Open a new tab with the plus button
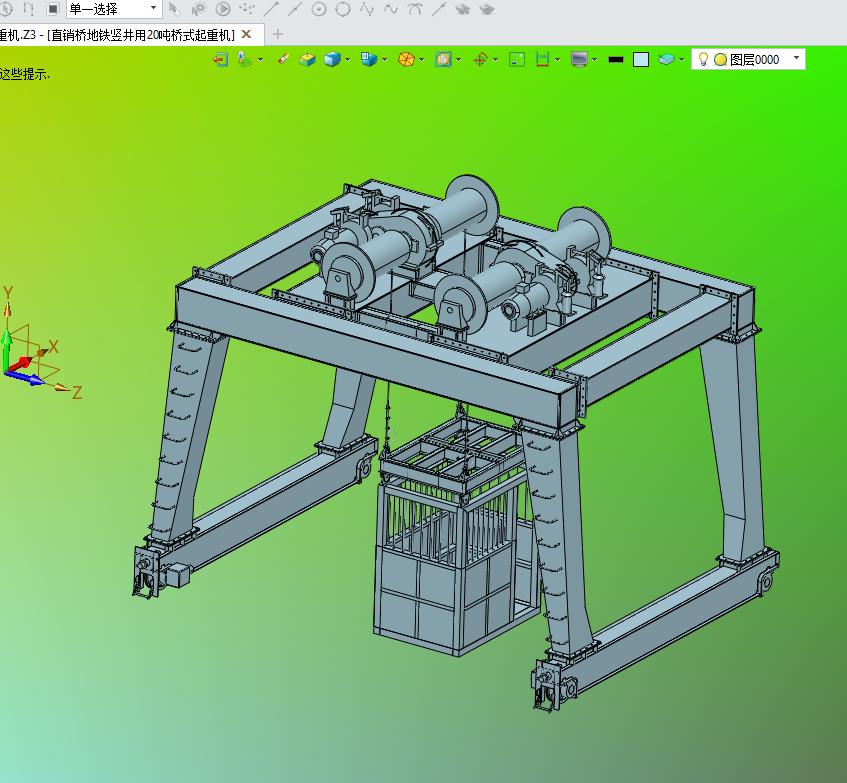This screenshot has height=783, width=847. coord(278,35)
